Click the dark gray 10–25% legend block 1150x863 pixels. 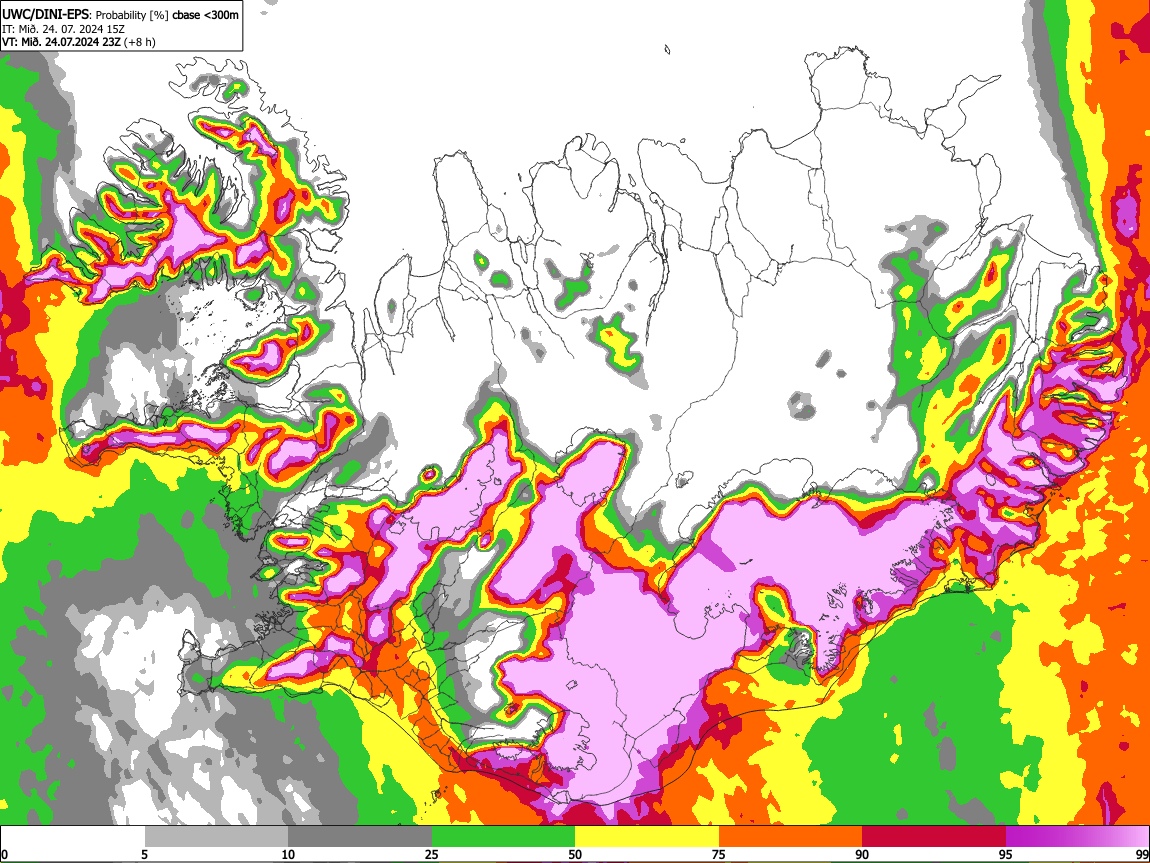point(360,837)
